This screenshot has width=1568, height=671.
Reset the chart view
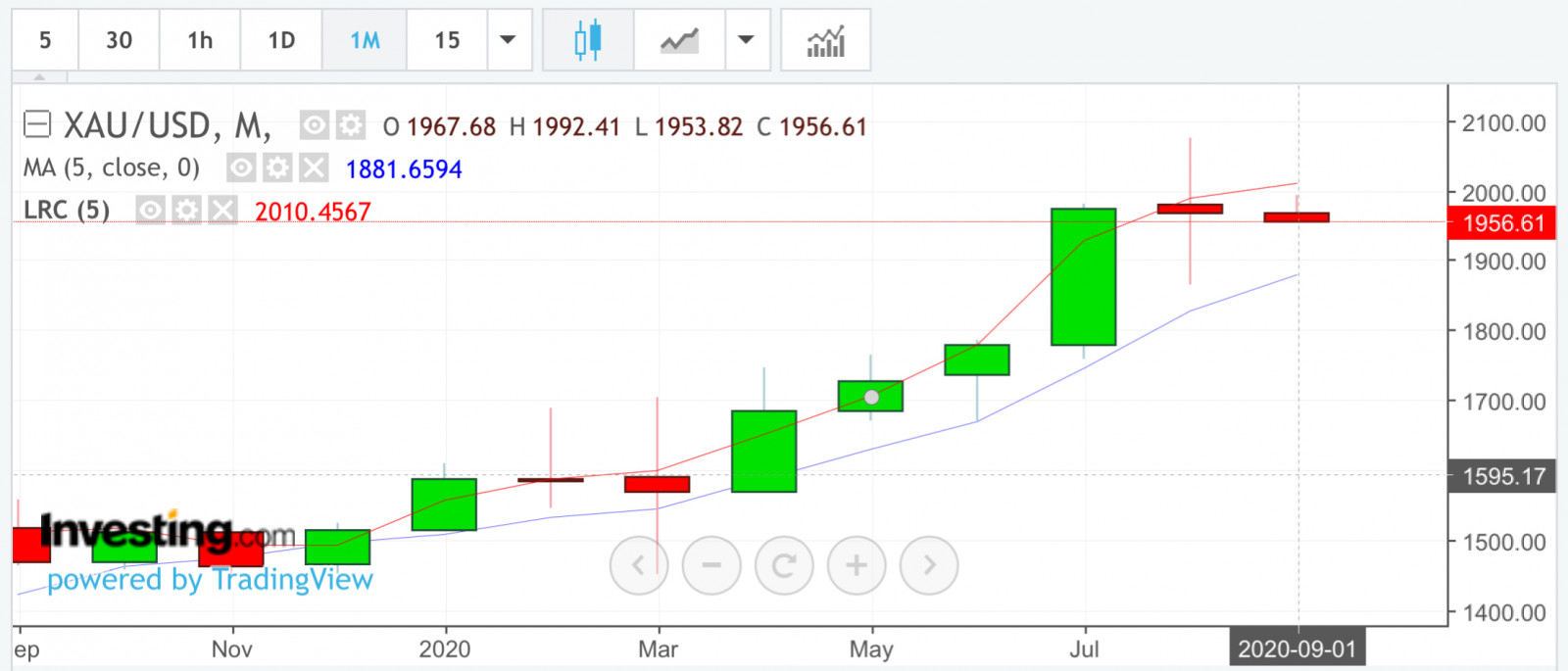click(784, 565)
